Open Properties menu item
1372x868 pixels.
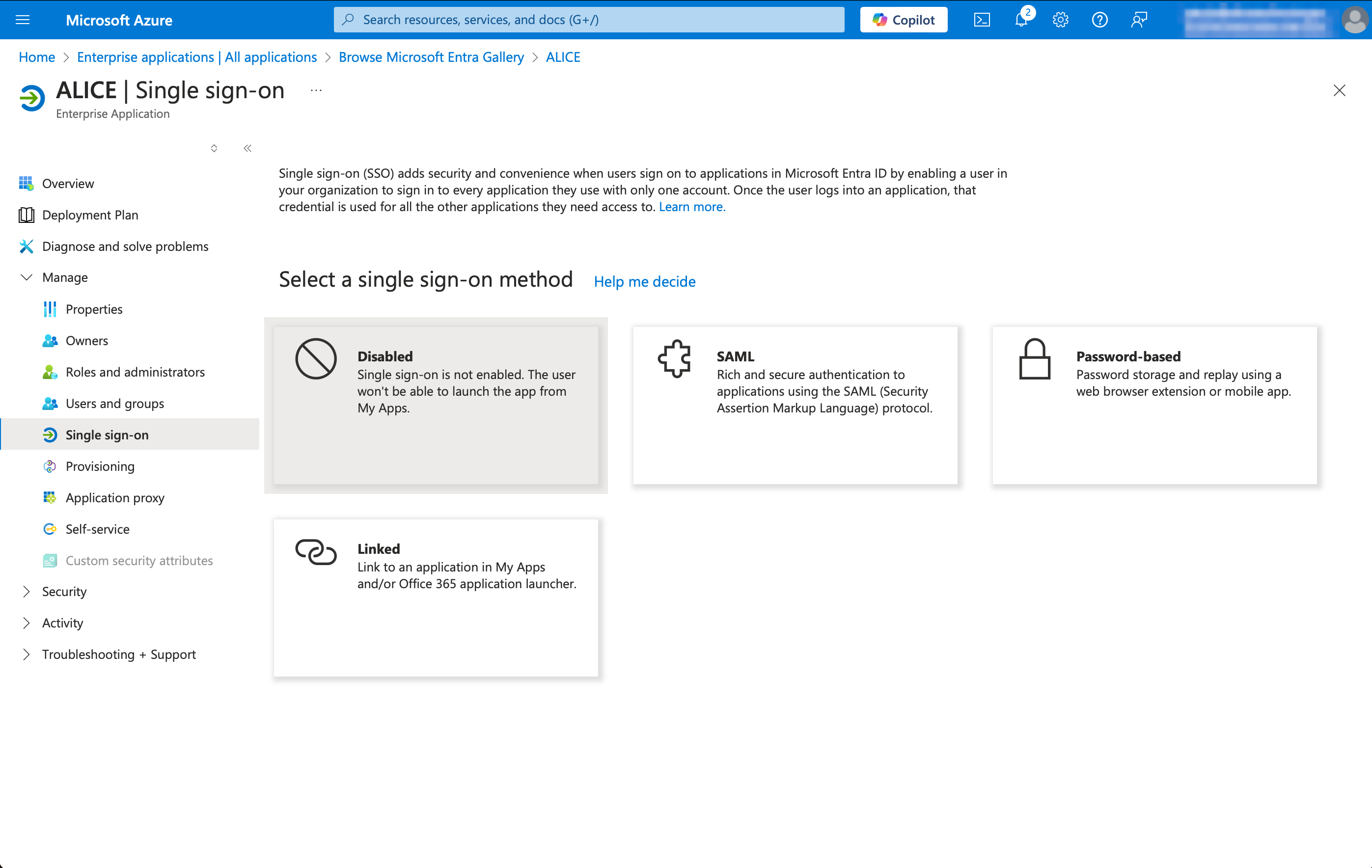[x=130, y=309]
